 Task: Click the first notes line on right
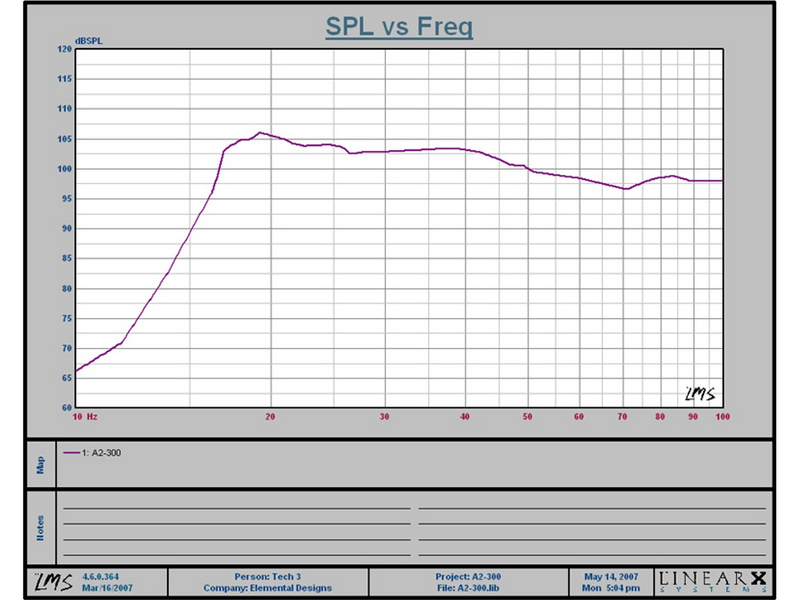591,507
